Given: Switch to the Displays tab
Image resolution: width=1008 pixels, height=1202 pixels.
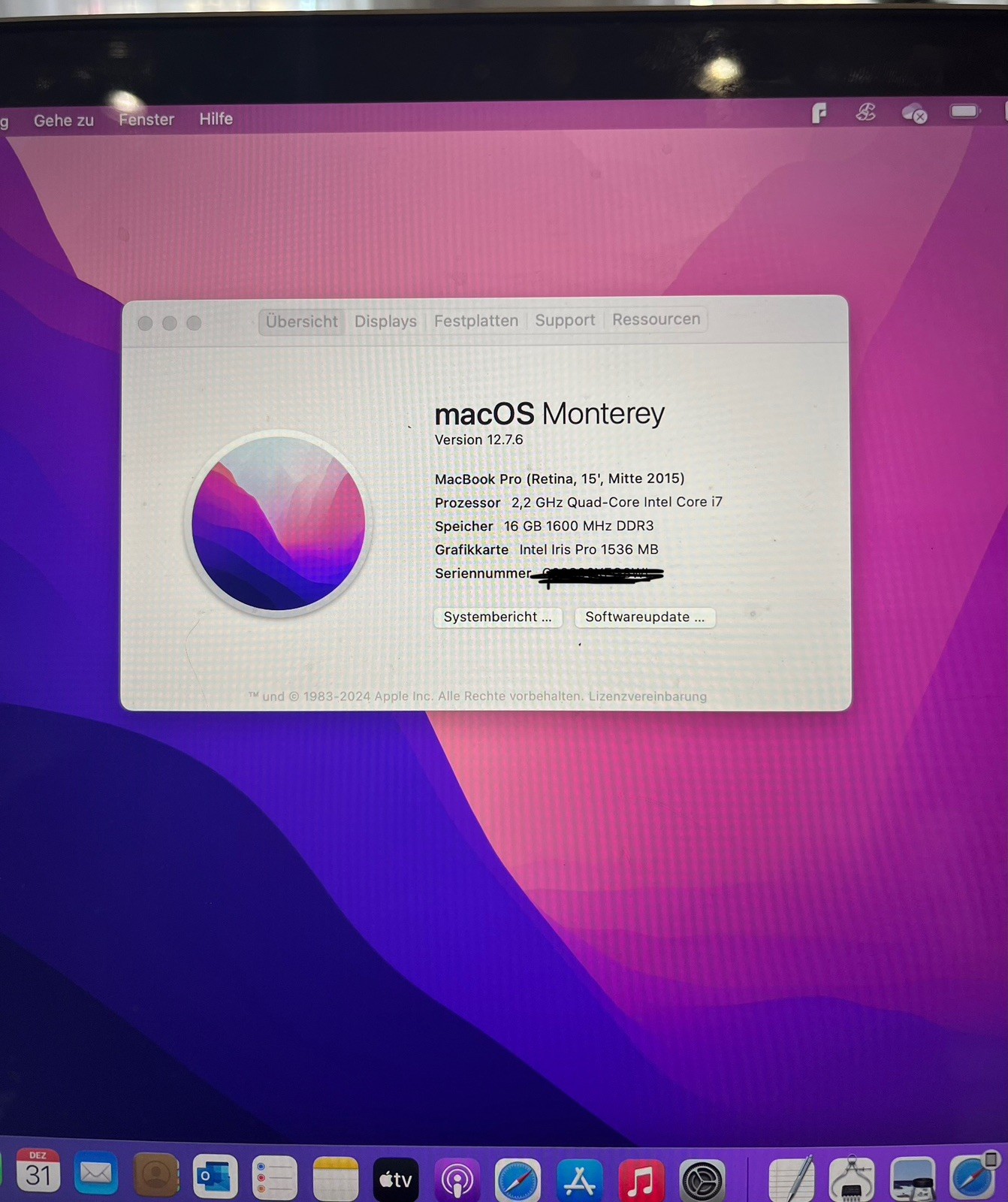Looking at the screenshot, I should tap(385, 322).
